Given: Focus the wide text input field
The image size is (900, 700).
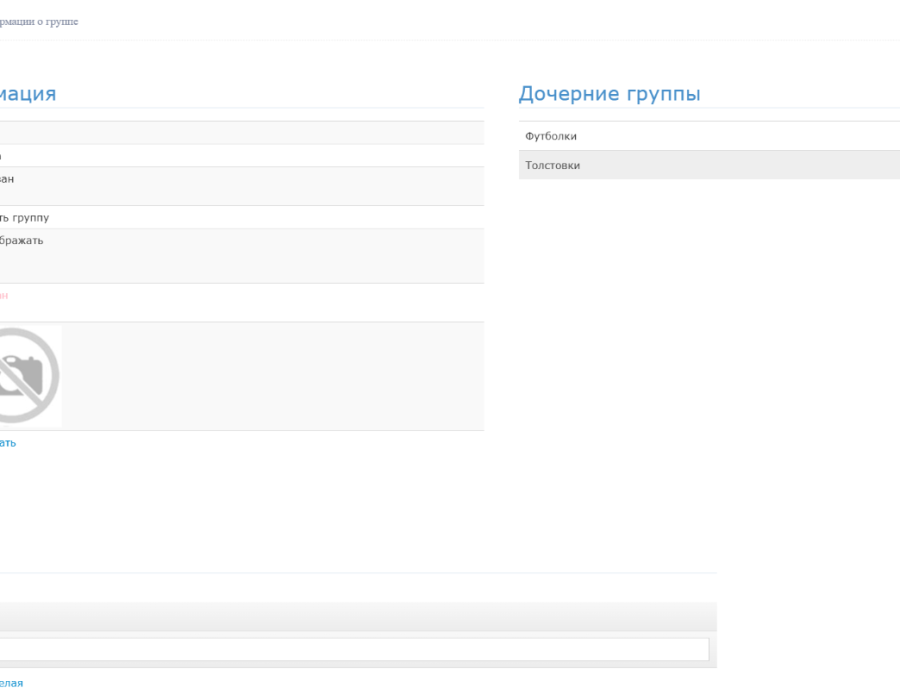Looking at the screenshot, I should coord(354,650).
